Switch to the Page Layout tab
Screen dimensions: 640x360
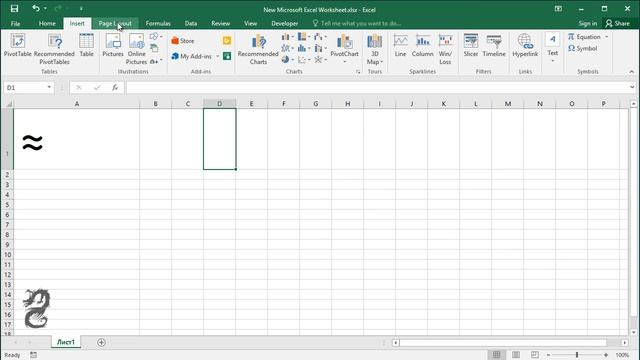(x=115, y=24)
